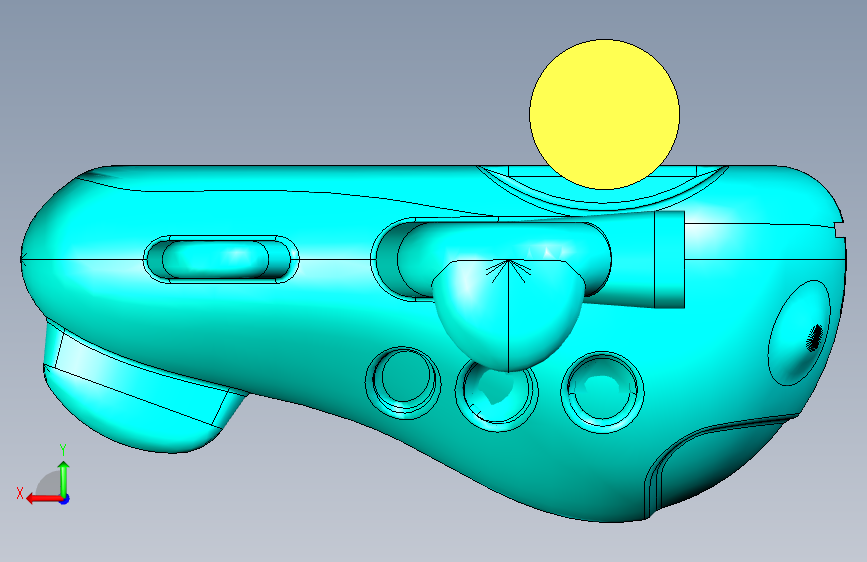Select the small dark hole on the end cap
867x562 pixels.
tap(815, 338)
